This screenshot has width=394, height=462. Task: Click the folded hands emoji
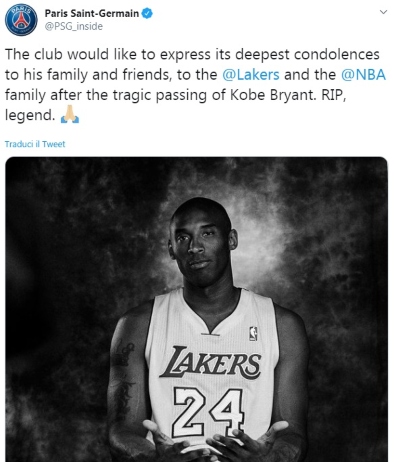tap(70, 115)
